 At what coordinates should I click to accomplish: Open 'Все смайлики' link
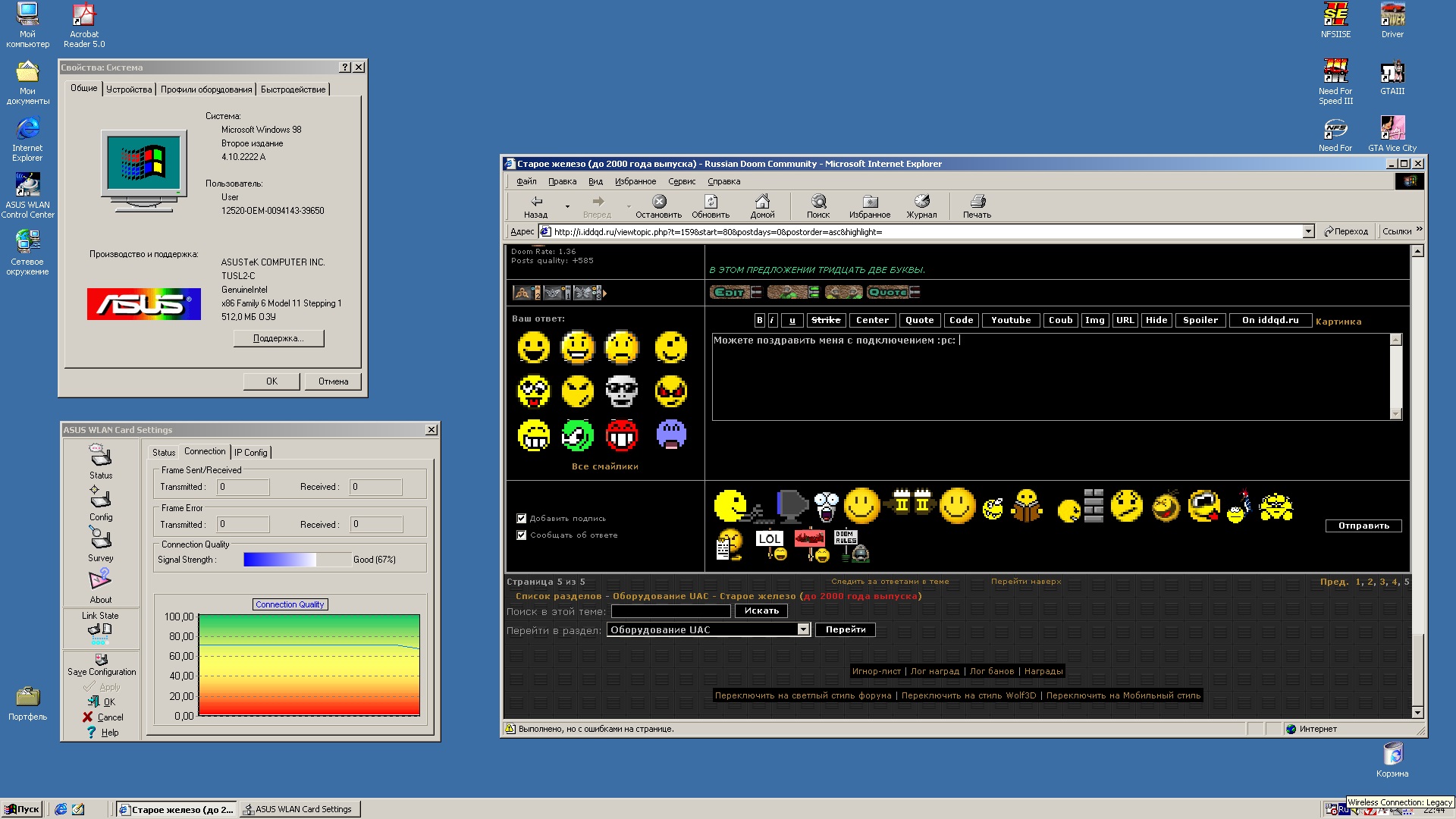pos(604,466)
